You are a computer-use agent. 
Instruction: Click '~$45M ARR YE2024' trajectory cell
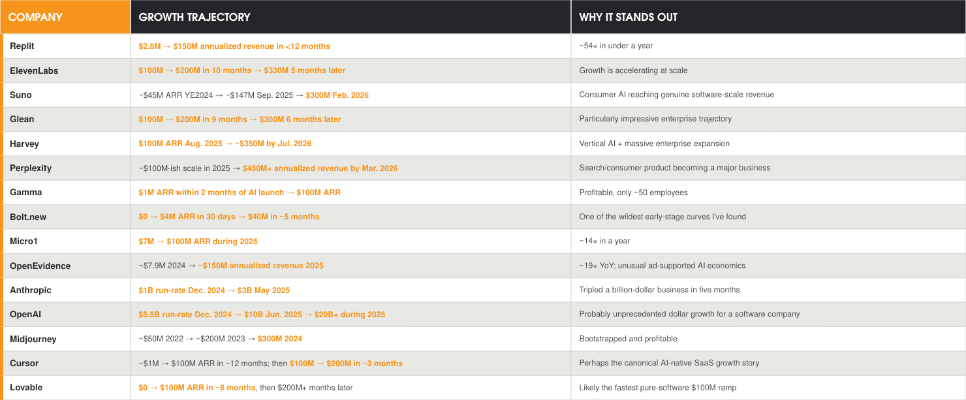pos(351,95)
